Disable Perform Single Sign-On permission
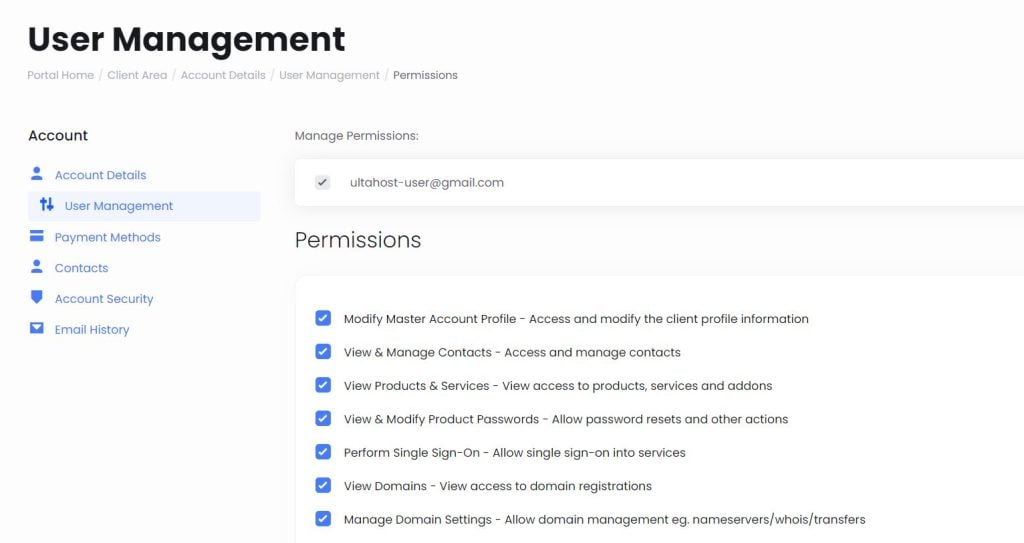Screen dimensions: 1024x543 [323, 452]
